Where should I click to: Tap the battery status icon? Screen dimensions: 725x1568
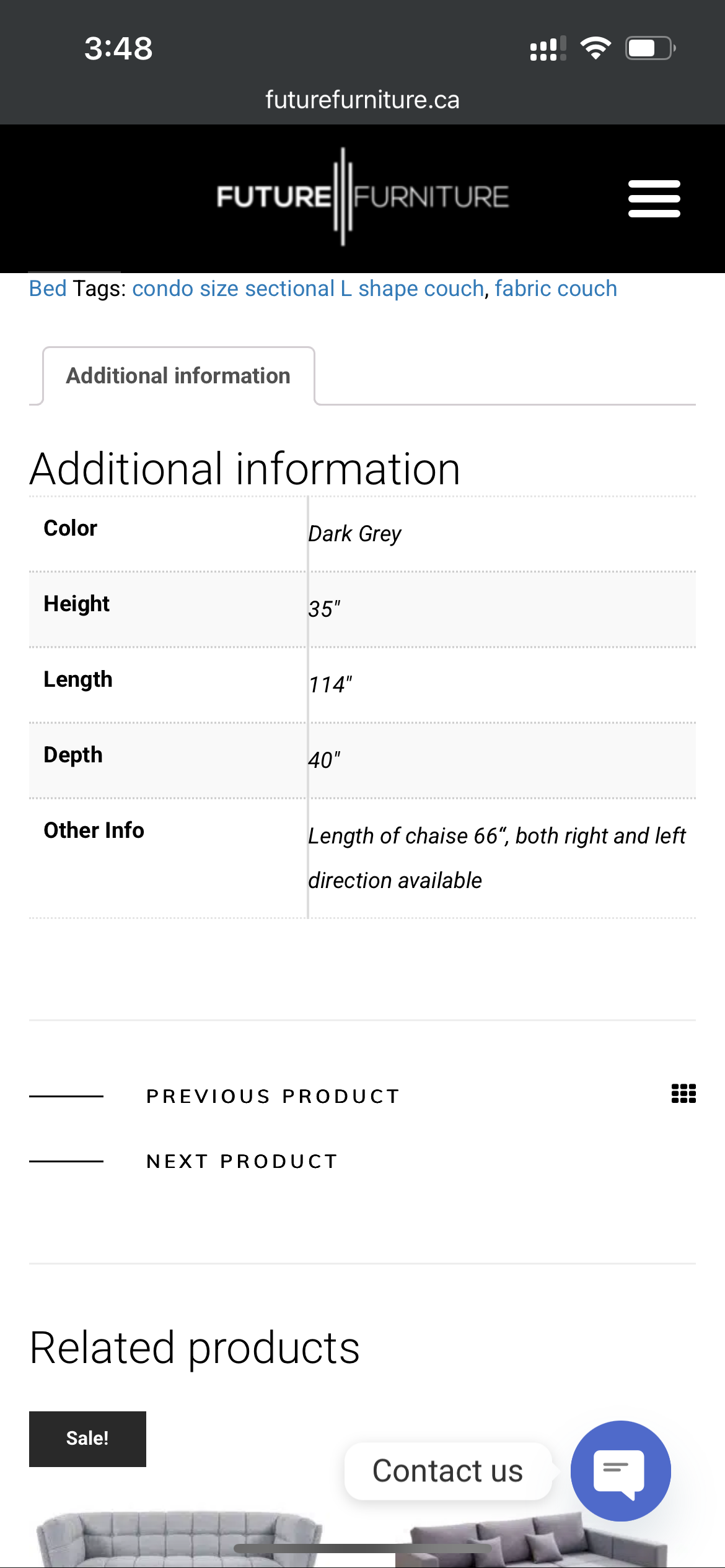pyautogui.click(x=650, y=48)
